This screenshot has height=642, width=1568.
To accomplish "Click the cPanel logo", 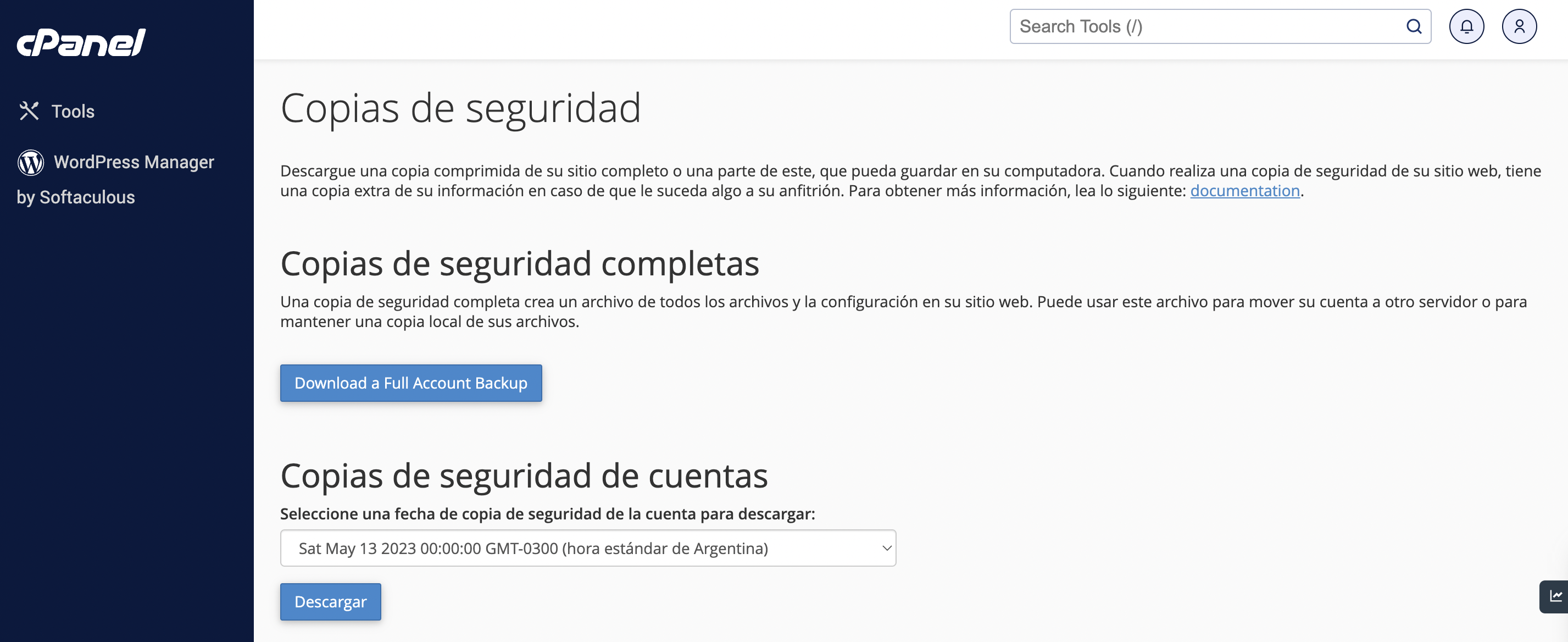I will pyautogui.click(x=81, y=43).
